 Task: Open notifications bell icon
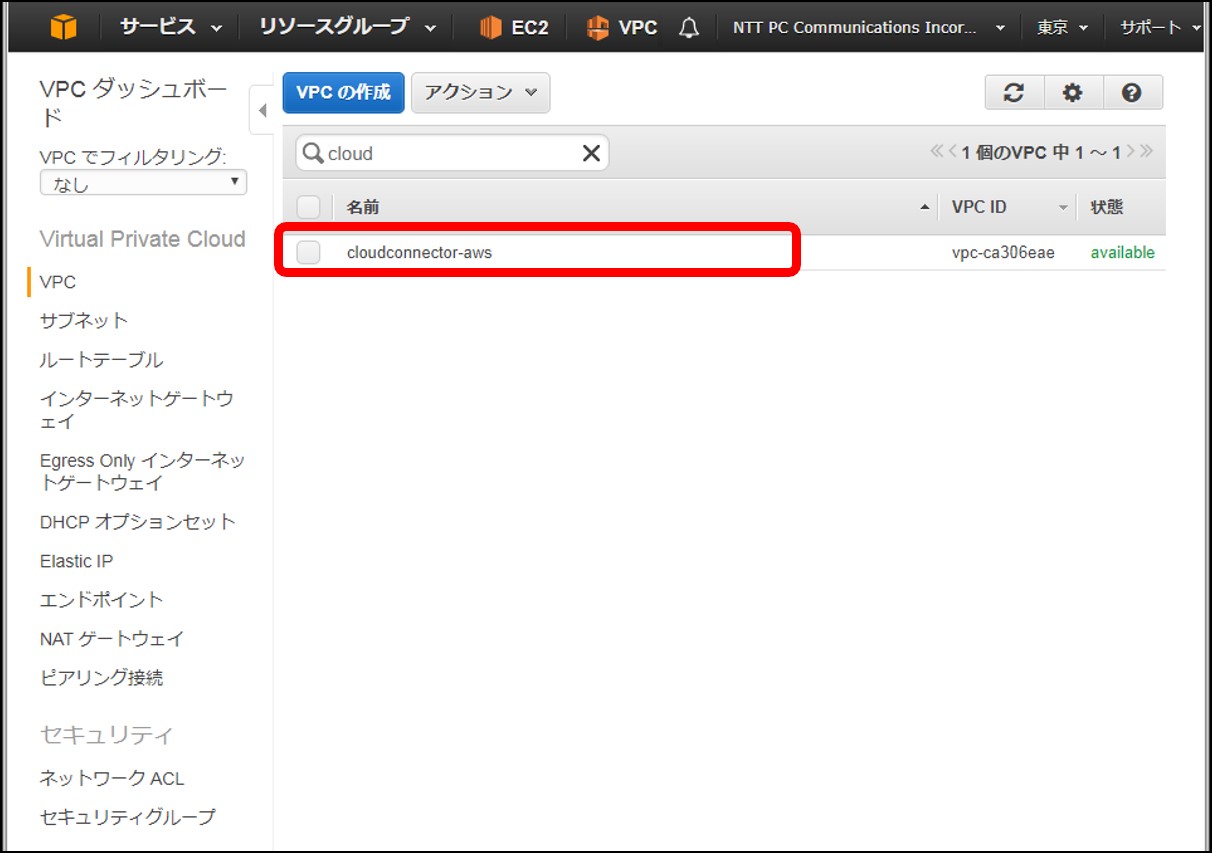[x=689, y=27]
